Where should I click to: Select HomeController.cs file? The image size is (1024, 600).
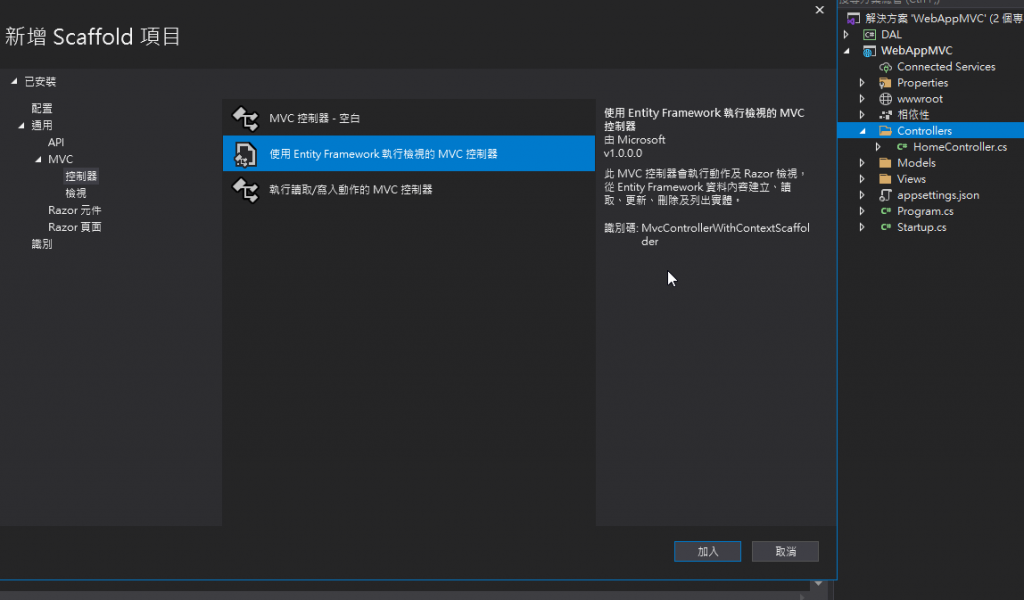tap(960, 147)
